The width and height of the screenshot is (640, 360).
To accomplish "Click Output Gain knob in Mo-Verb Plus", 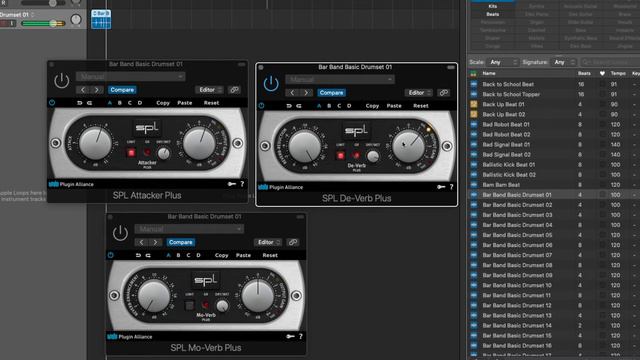I will coord(258,296).
